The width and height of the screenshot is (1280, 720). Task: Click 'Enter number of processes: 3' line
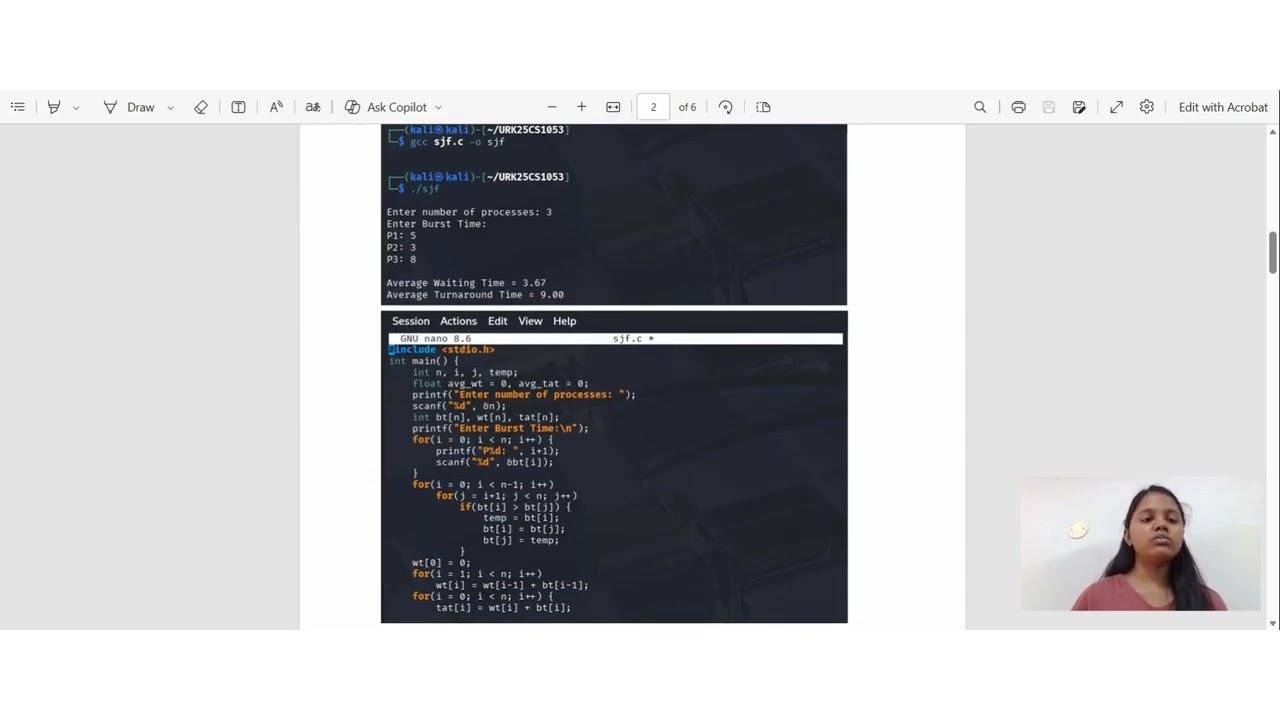[x=469, y=212]
